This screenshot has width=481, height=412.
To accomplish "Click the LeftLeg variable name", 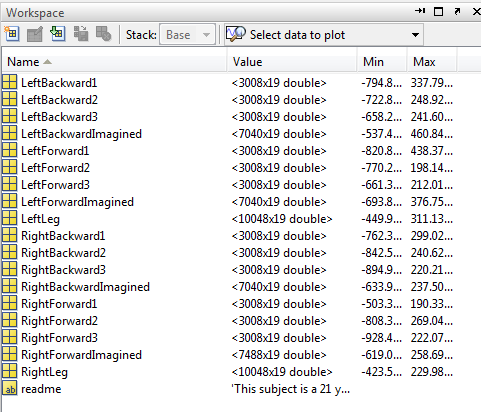I will coord(40,219).
